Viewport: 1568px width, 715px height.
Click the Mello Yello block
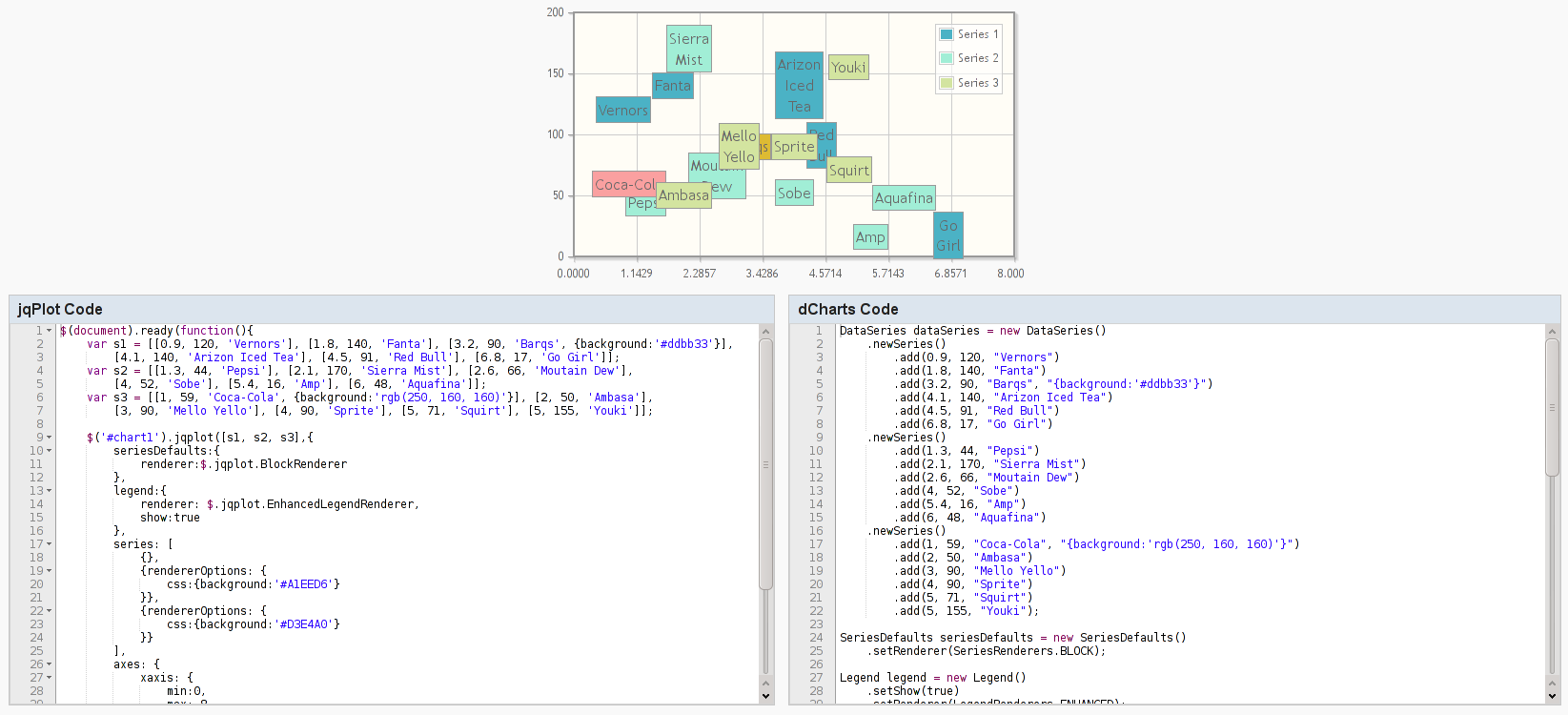[740, 146]
